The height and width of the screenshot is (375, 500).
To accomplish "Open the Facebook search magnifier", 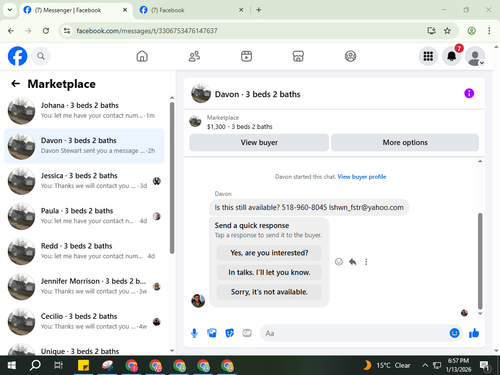I will click(x=41, y=56).
